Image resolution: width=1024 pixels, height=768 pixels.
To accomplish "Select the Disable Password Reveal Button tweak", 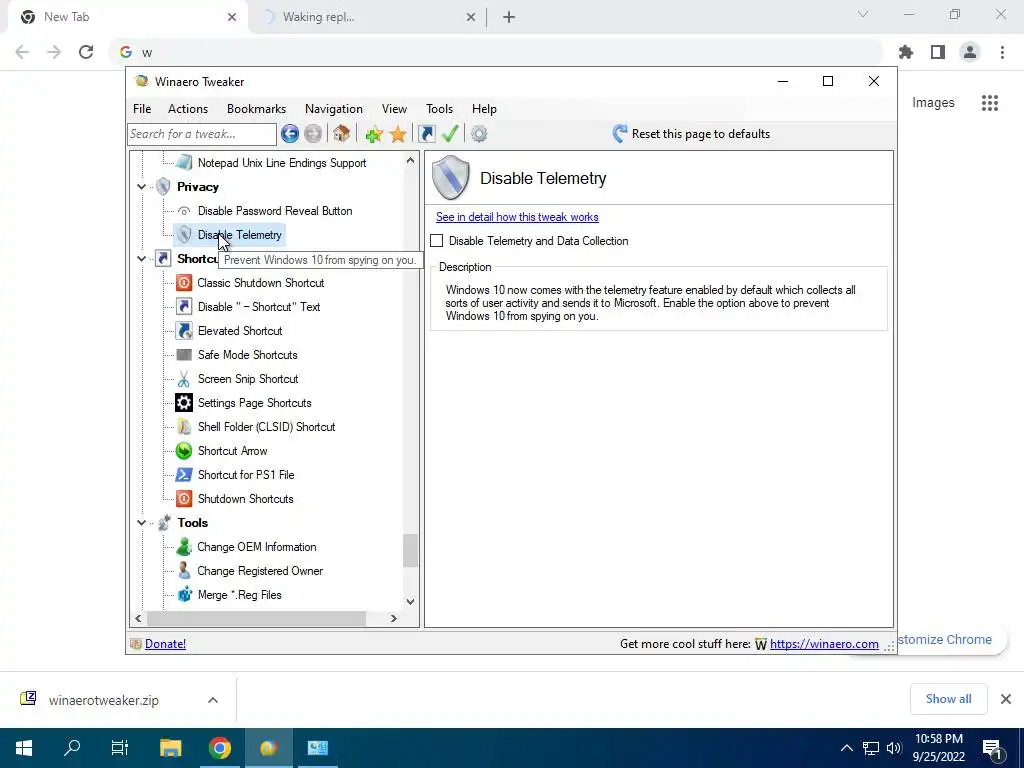I will (x=275, y=211).
